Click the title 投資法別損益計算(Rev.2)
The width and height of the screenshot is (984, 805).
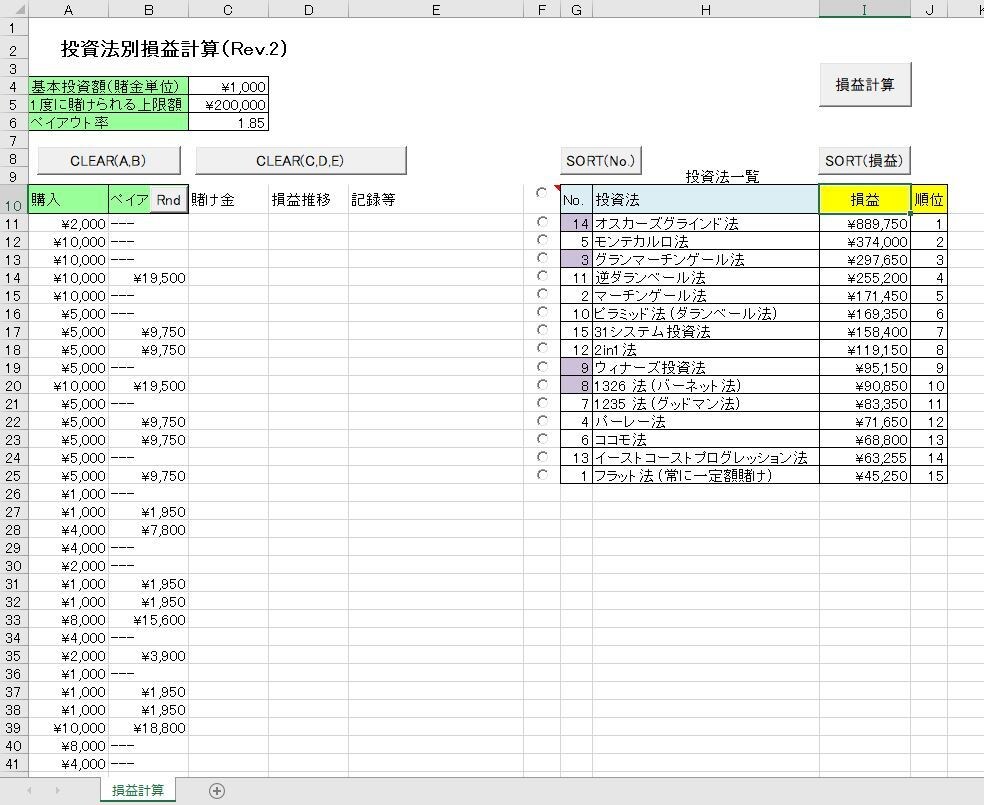coord(174,49)
